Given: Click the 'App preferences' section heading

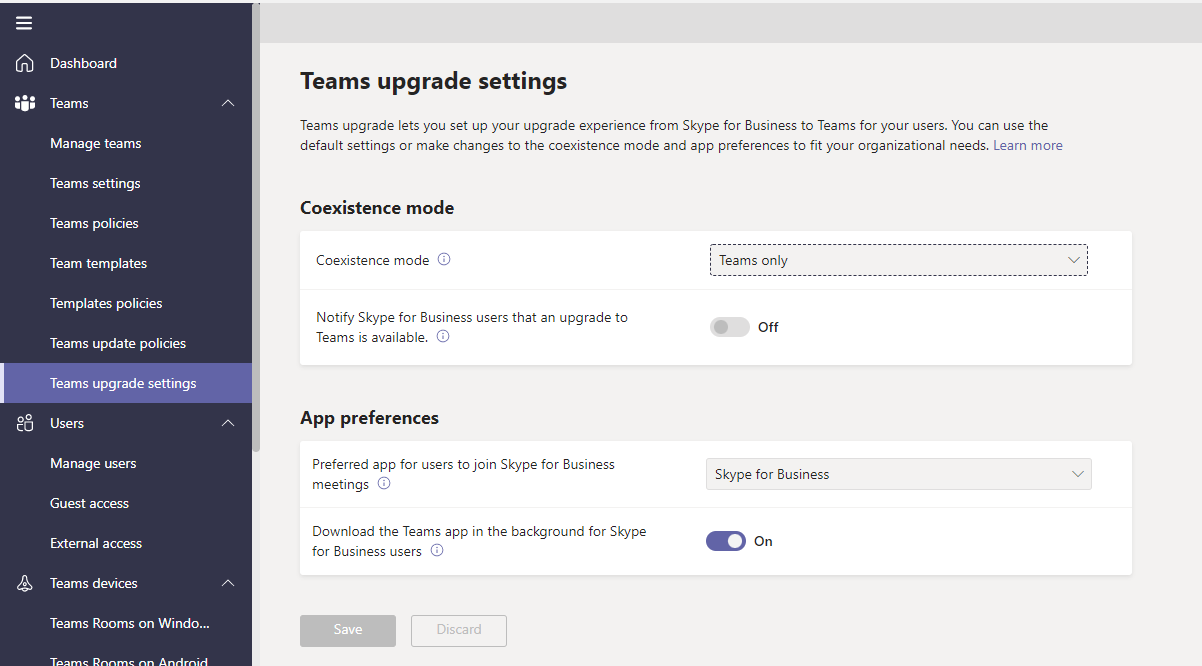Looking at the screenshot, I should [x=369, y=418].
